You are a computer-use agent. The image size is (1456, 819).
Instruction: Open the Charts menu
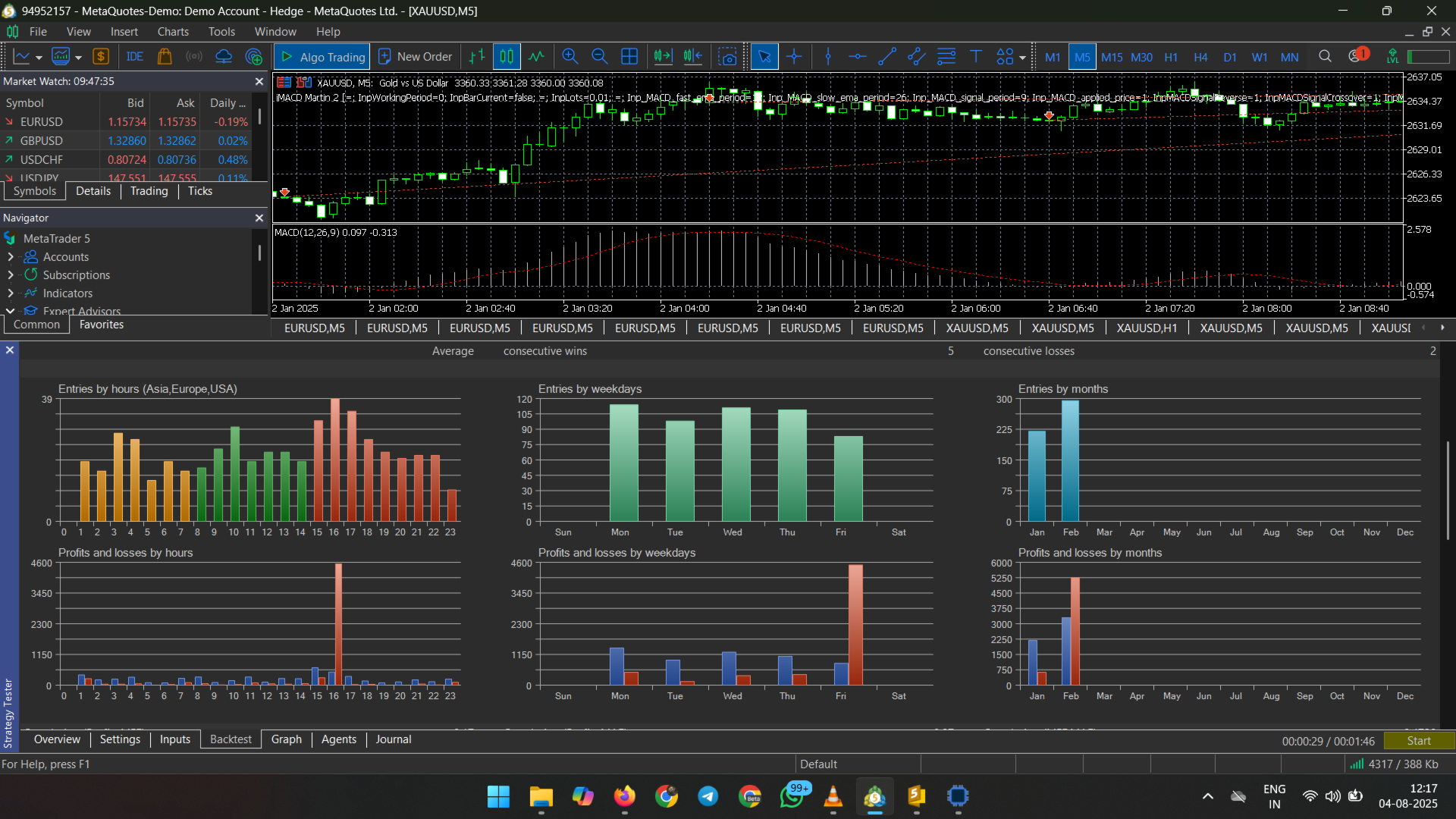tap(173, 32)
